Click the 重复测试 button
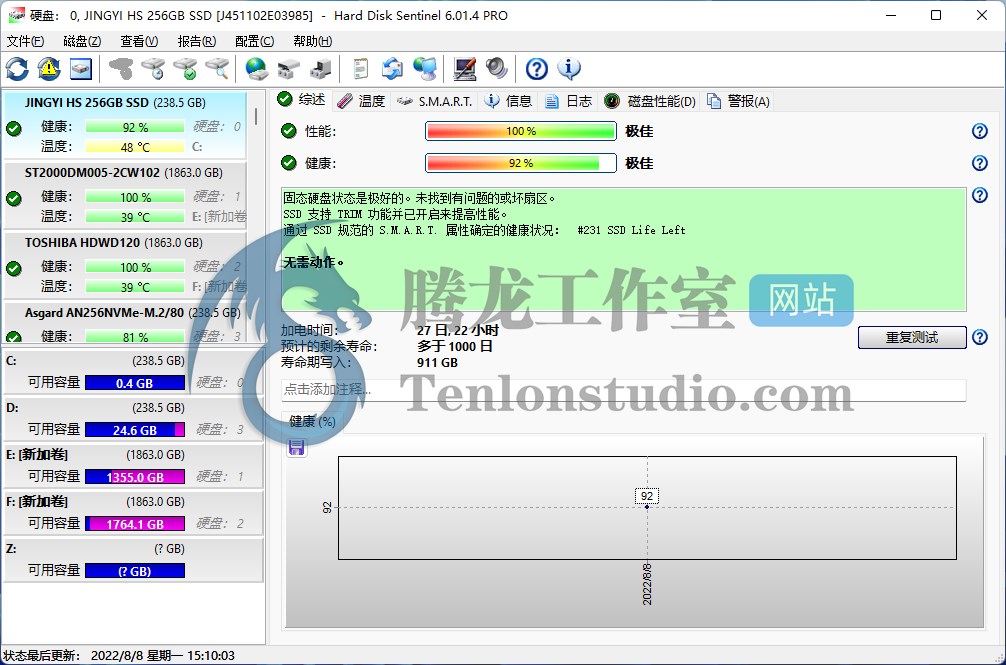This screenshot has height=665, width=1006. coord(912,337)
